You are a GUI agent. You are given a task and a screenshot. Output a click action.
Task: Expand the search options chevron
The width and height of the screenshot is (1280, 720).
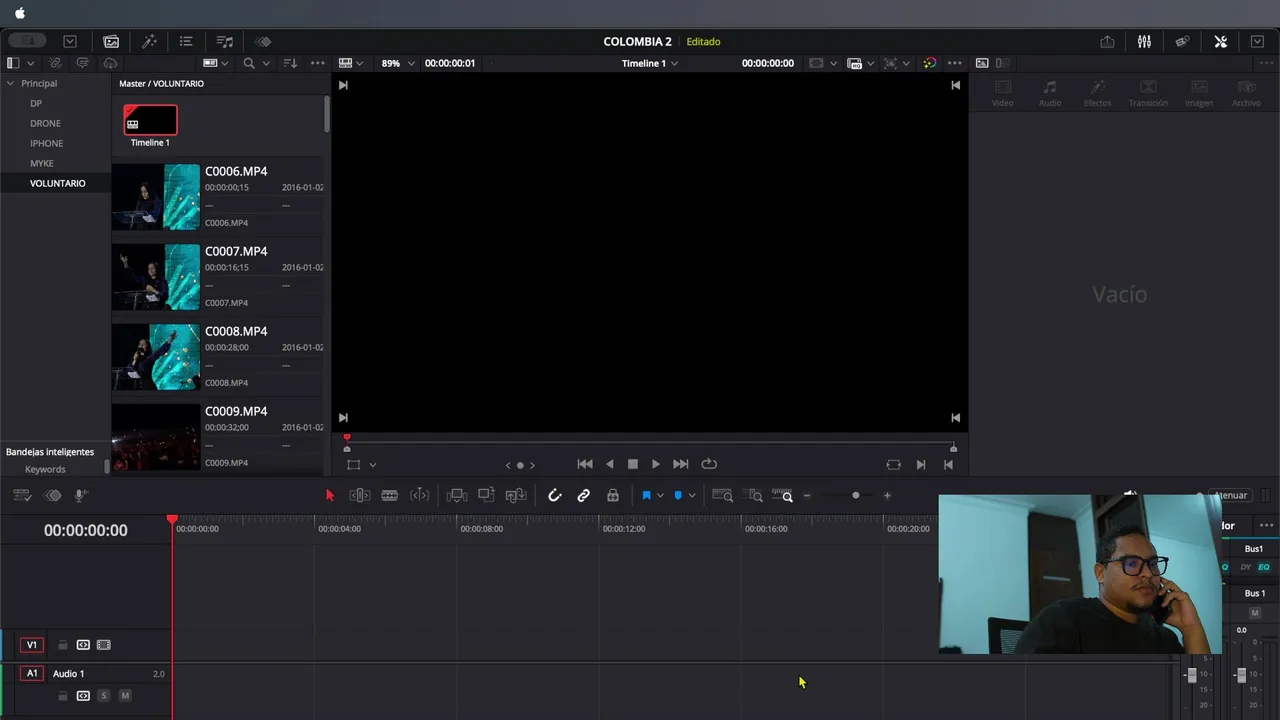tap(265, 63)
